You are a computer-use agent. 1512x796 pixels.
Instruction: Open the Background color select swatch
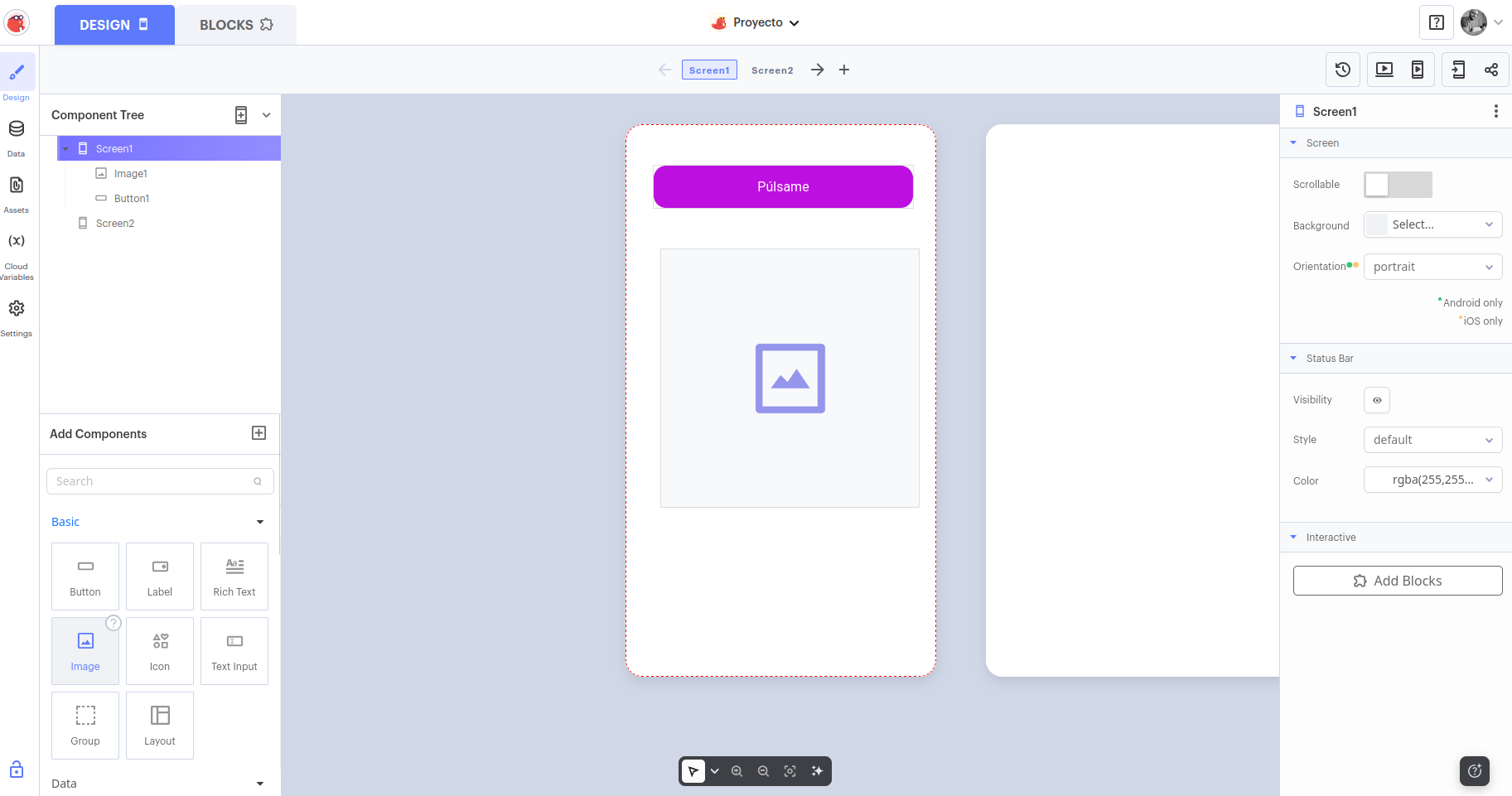(x=1432, y=224)
